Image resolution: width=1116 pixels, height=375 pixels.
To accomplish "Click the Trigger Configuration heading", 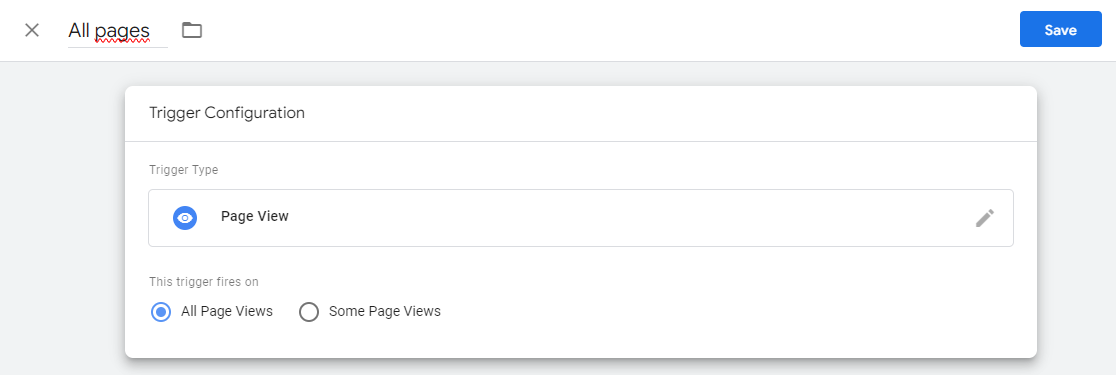I will 227,112.
